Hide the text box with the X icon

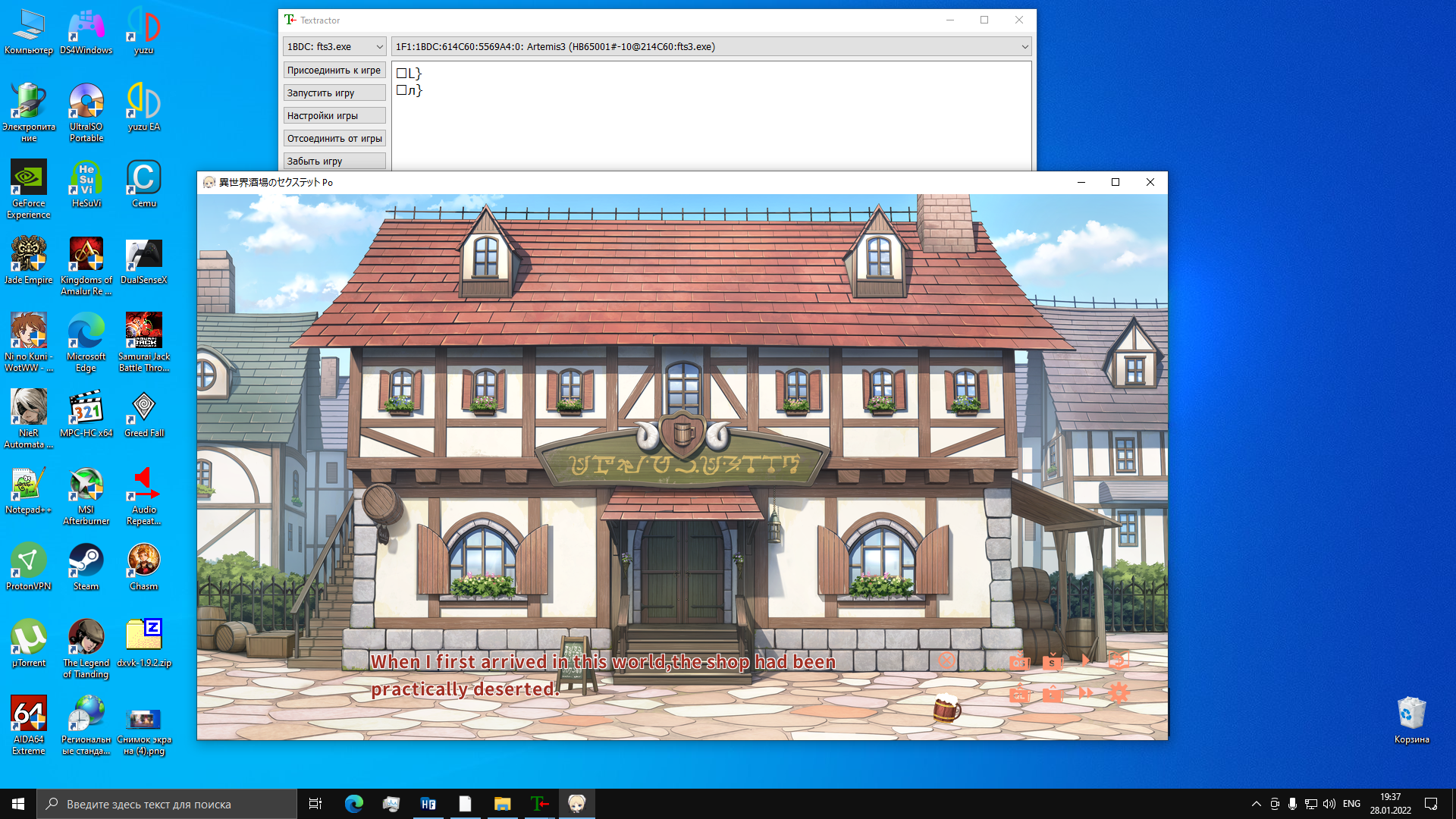pos(946,661)
